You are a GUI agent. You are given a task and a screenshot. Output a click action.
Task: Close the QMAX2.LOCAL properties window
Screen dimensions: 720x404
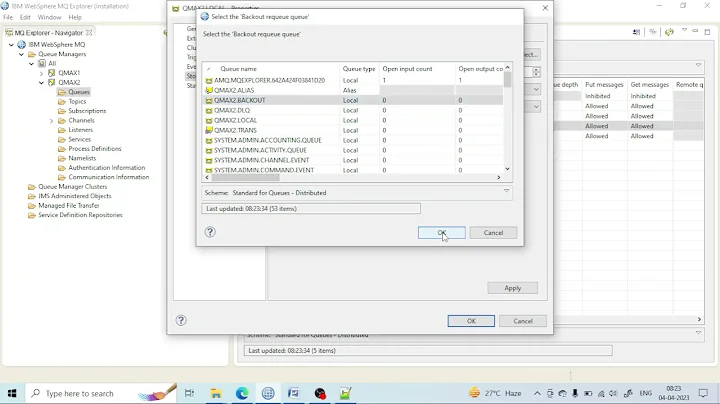coord(545,8)
